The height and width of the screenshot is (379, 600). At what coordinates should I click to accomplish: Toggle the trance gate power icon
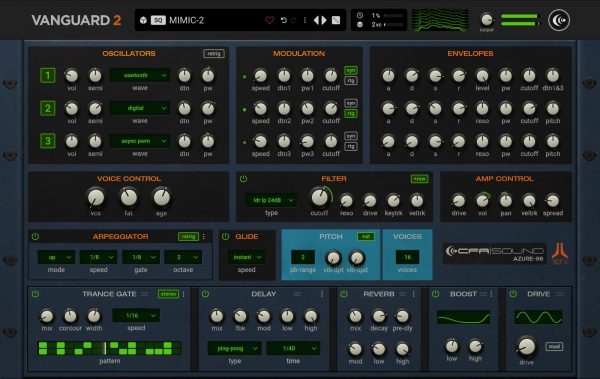point(35,294)
